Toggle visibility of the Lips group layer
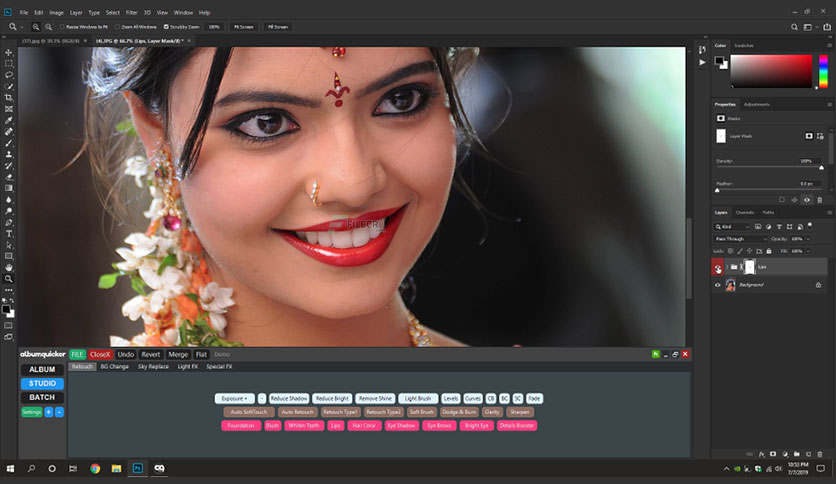836x484 pixels. [x=718, y=267]
